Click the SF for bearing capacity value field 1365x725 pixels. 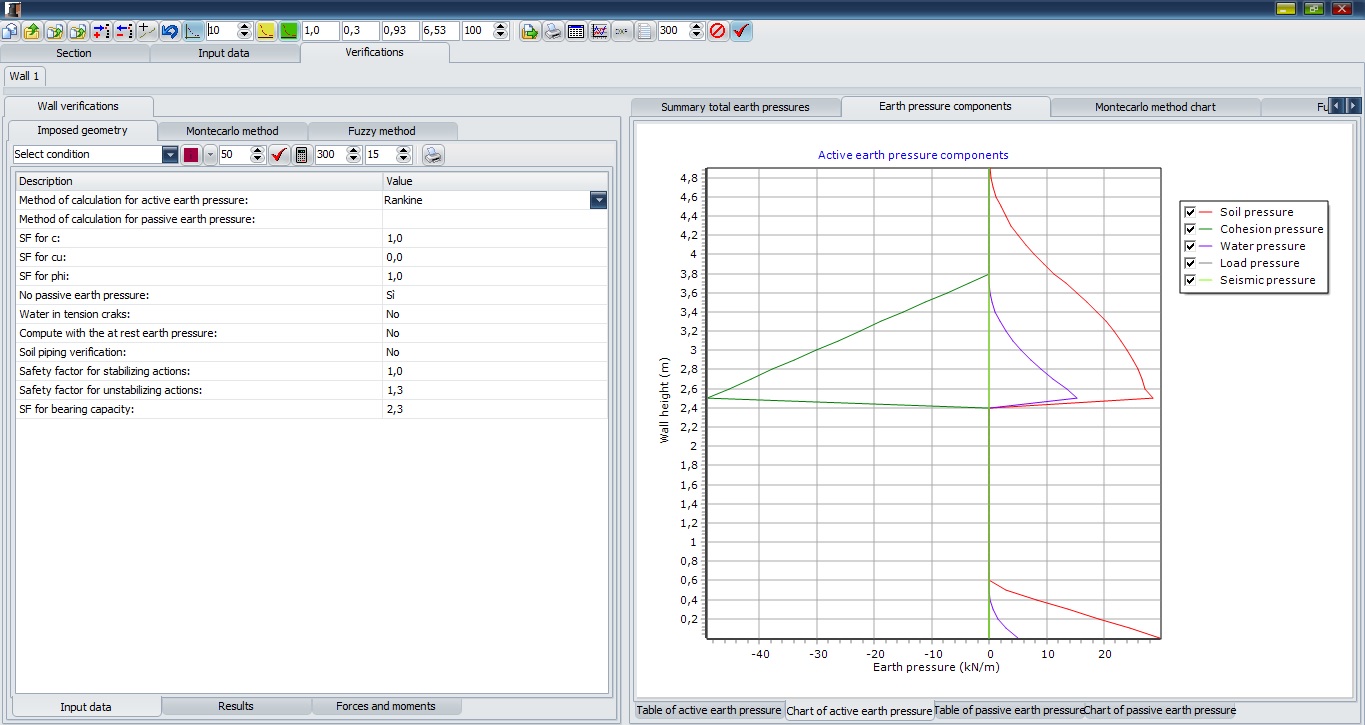click(494, 409)
